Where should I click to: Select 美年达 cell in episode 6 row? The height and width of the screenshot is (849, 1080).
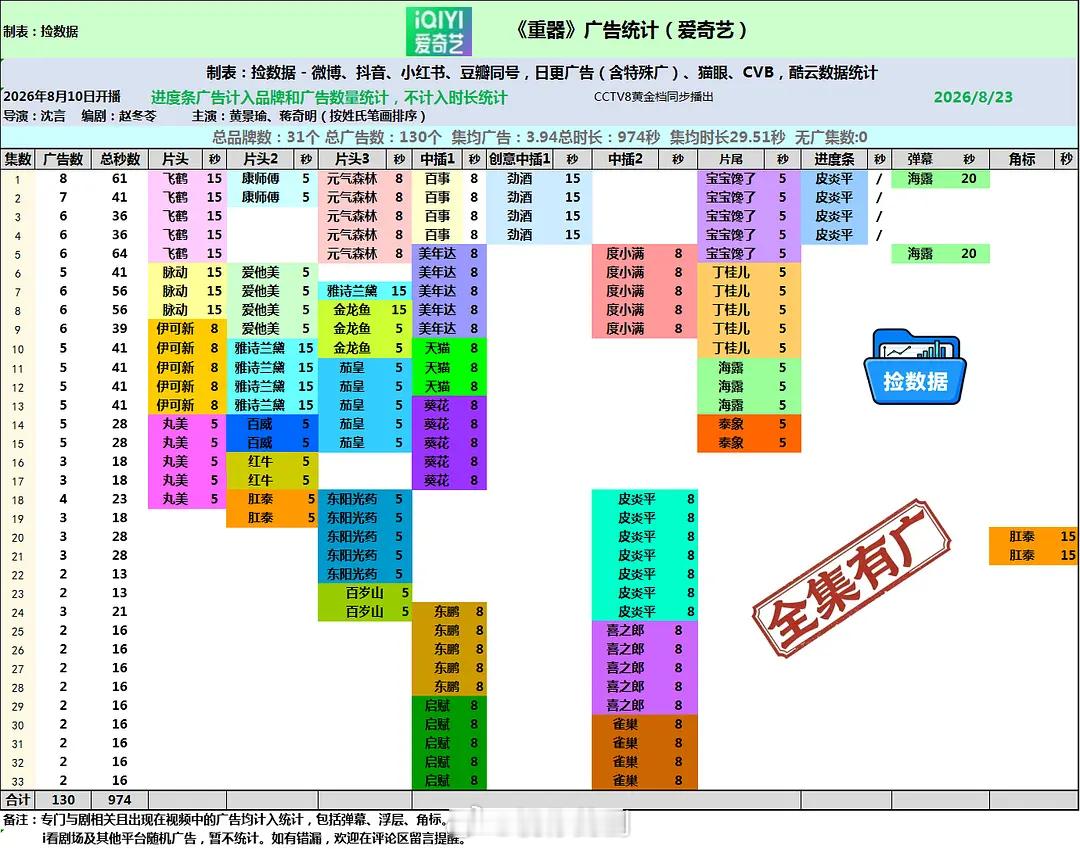[x=437, y=272]
